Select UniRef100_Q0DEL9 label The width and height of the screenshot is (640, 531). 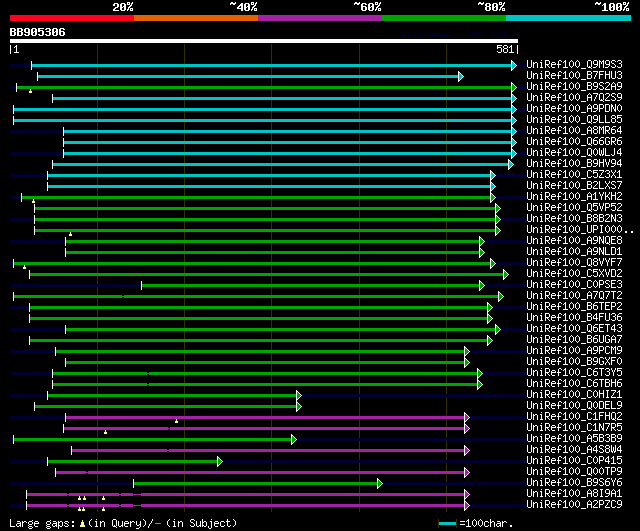pos(574,406)
